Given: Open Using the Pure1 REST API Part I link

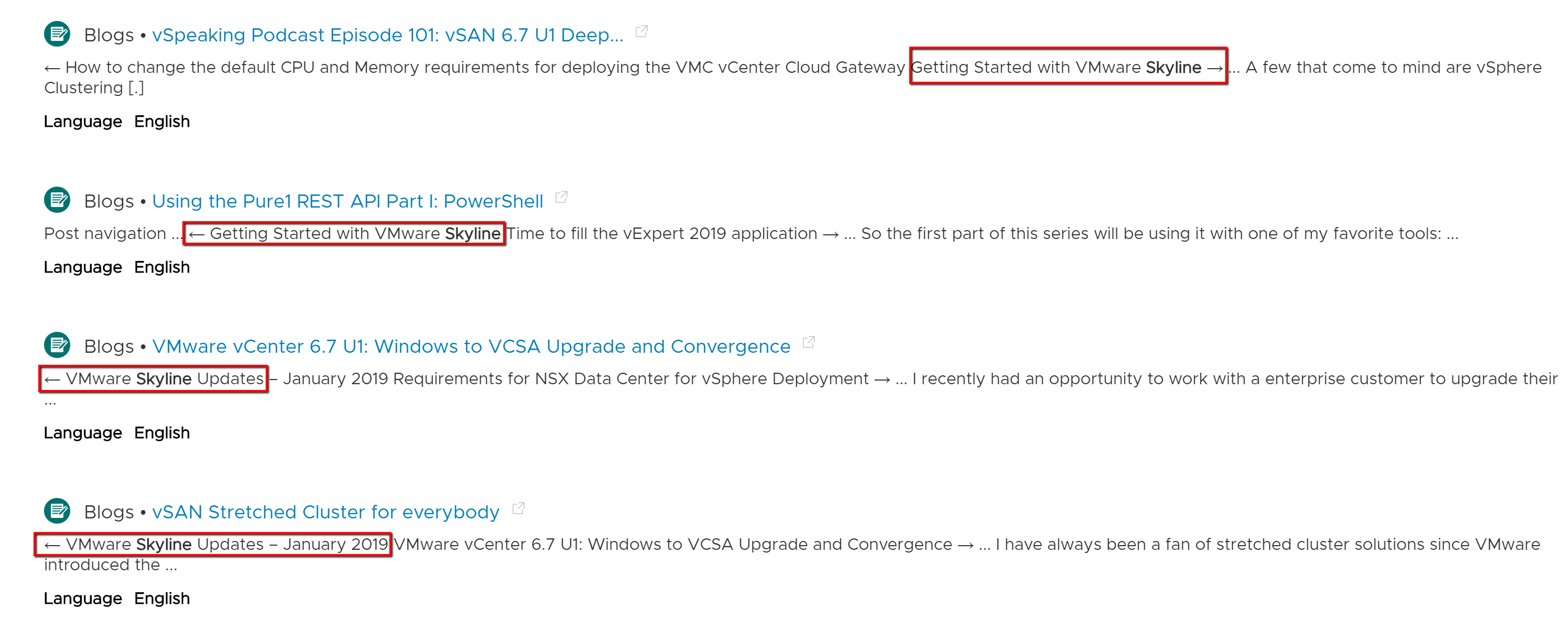Looking at the screenshot, I should (x=347, y=201).
